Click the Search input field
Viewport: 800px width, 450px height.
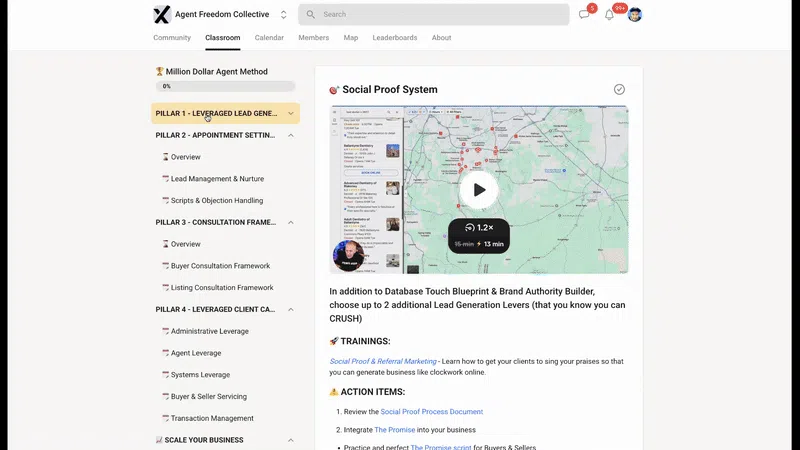[x=434, y=14]
